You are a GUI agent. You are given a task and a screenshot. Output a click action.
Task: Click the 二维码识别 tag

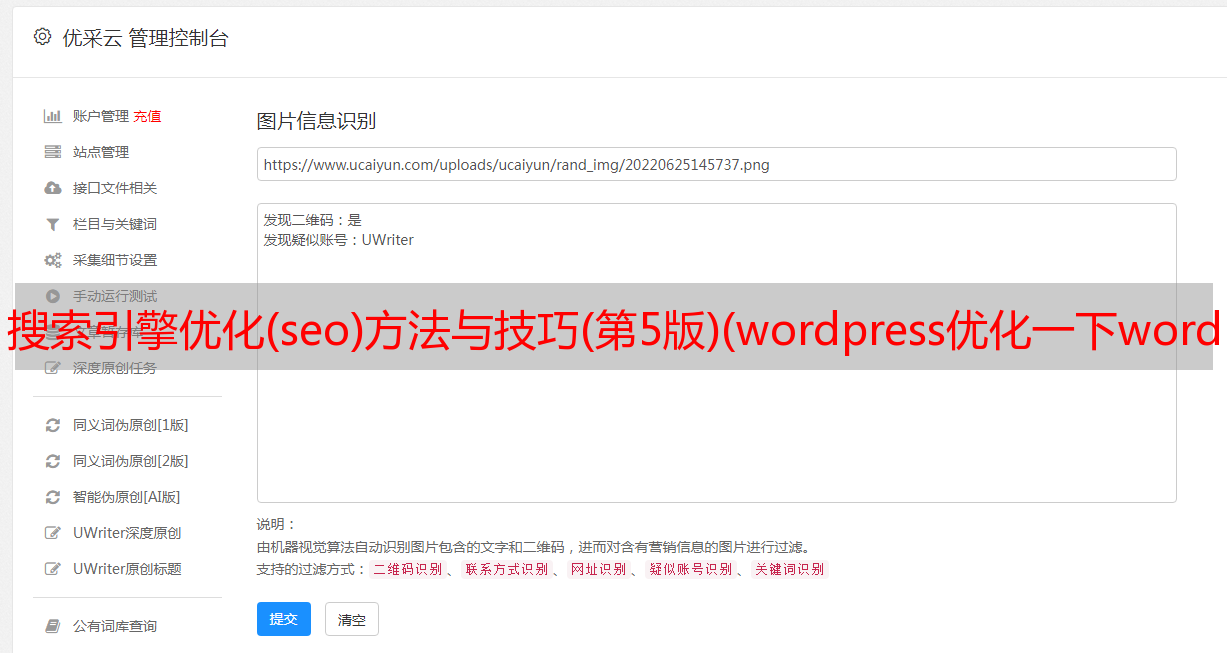click(408, 569)
